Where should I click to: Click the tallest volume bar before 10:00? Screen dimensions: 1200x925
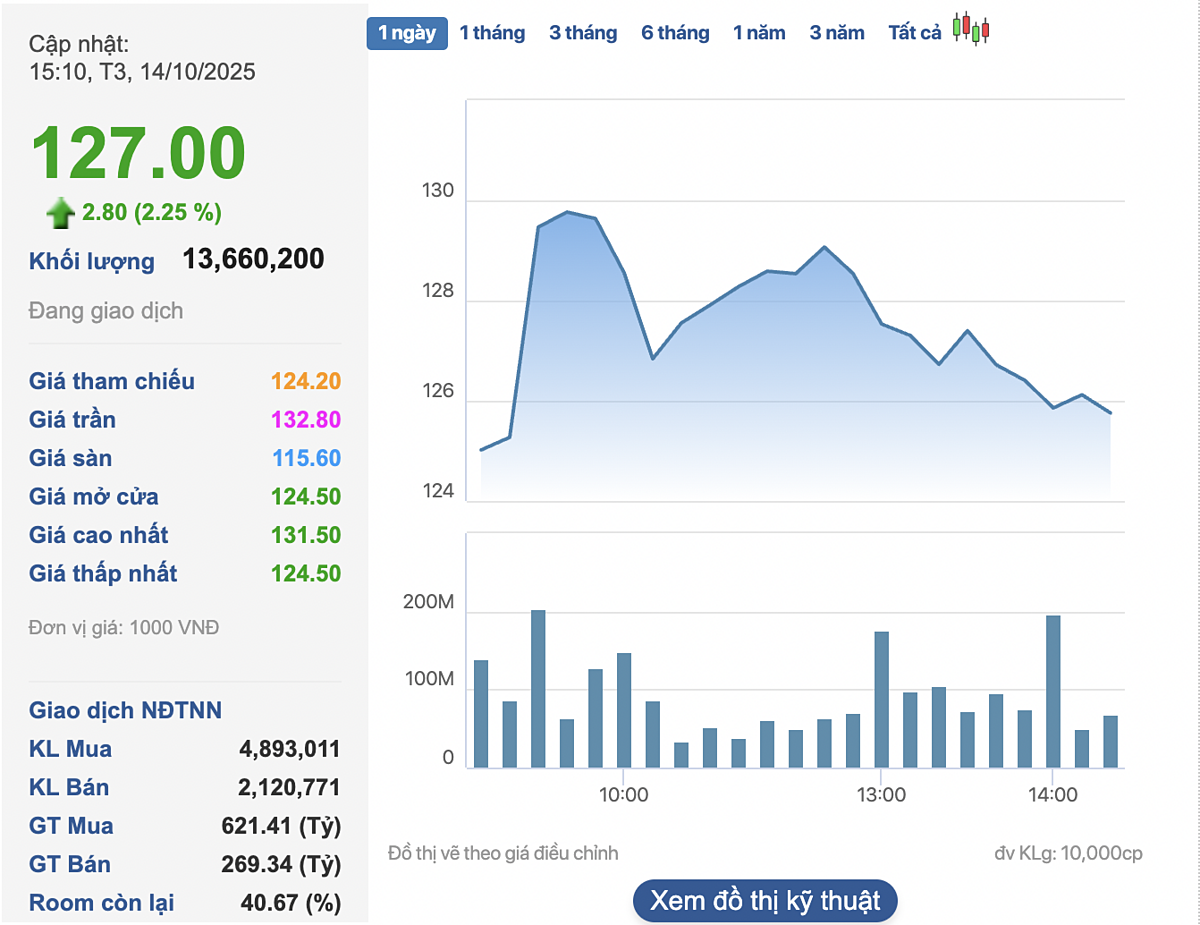[x=538, y=689]
